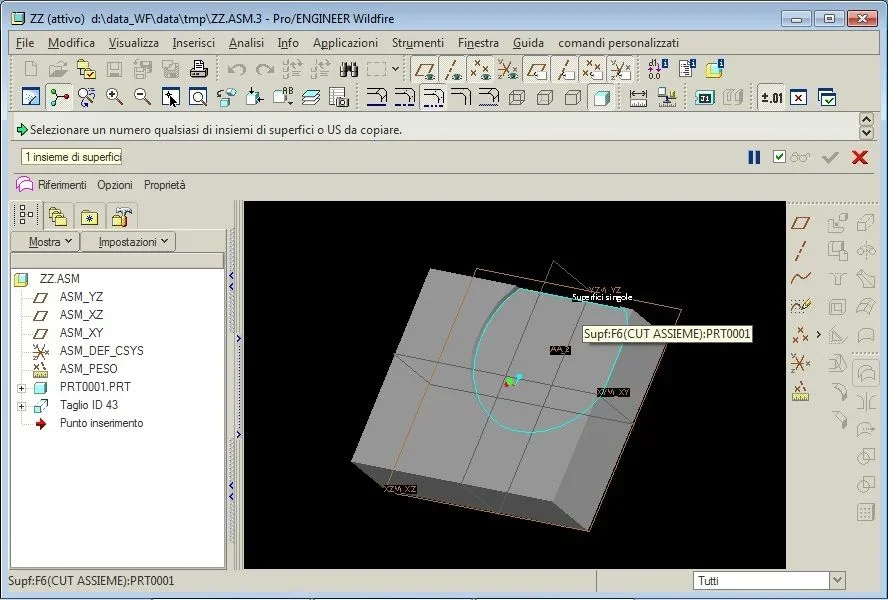Open the Strumenti menu
Screen dimensions: 888x600
(418, 43)
